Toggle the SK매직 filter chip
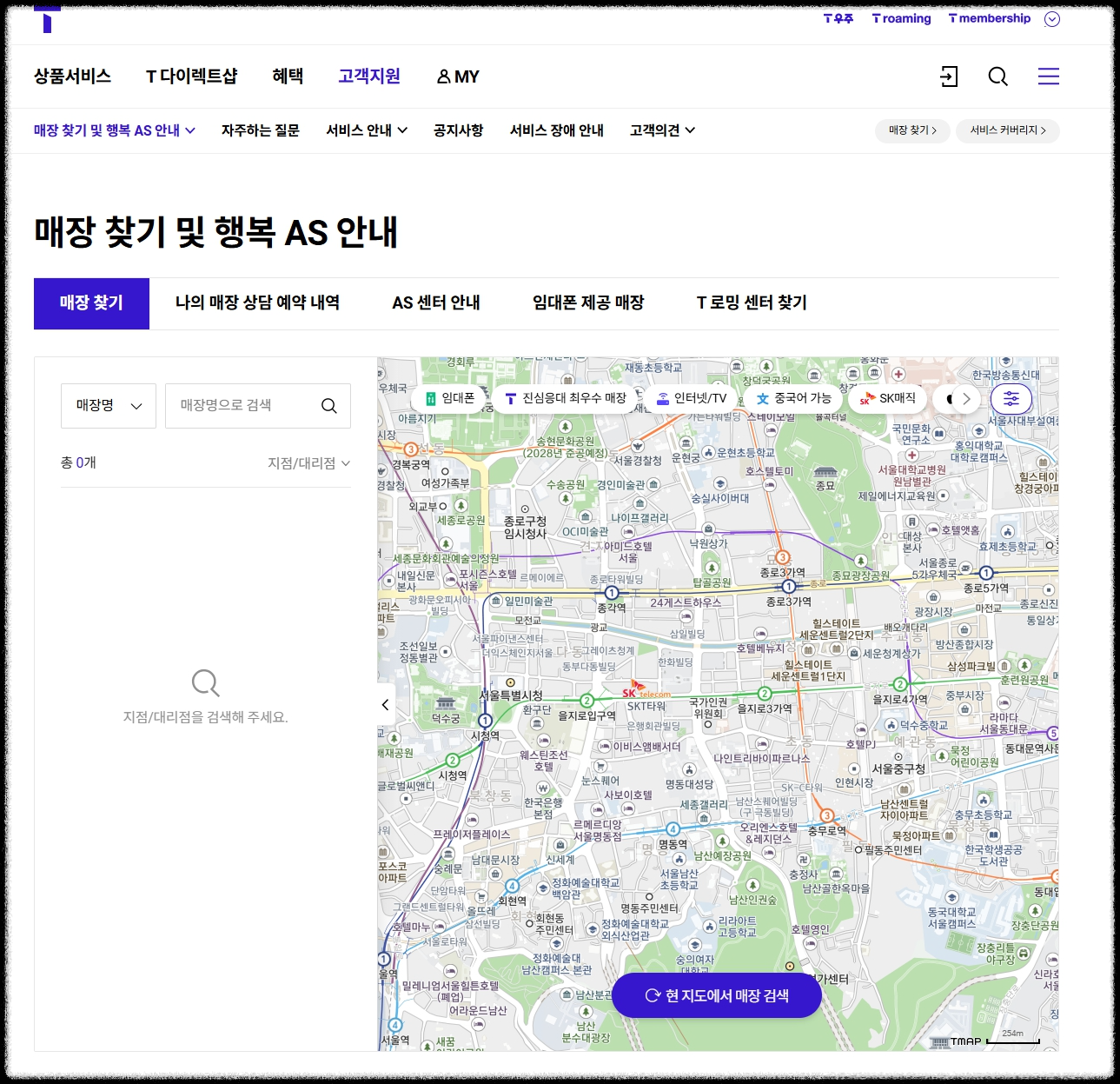This screenshot has height=1084, width=1120. [x=887, y=398]
